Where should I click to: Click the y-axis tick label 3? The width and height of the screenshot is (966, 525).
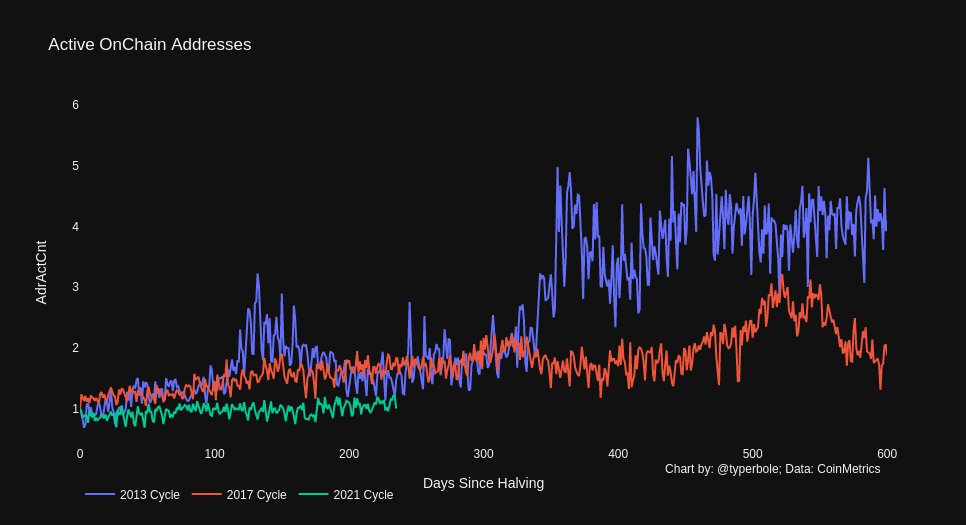coord(75,287)
